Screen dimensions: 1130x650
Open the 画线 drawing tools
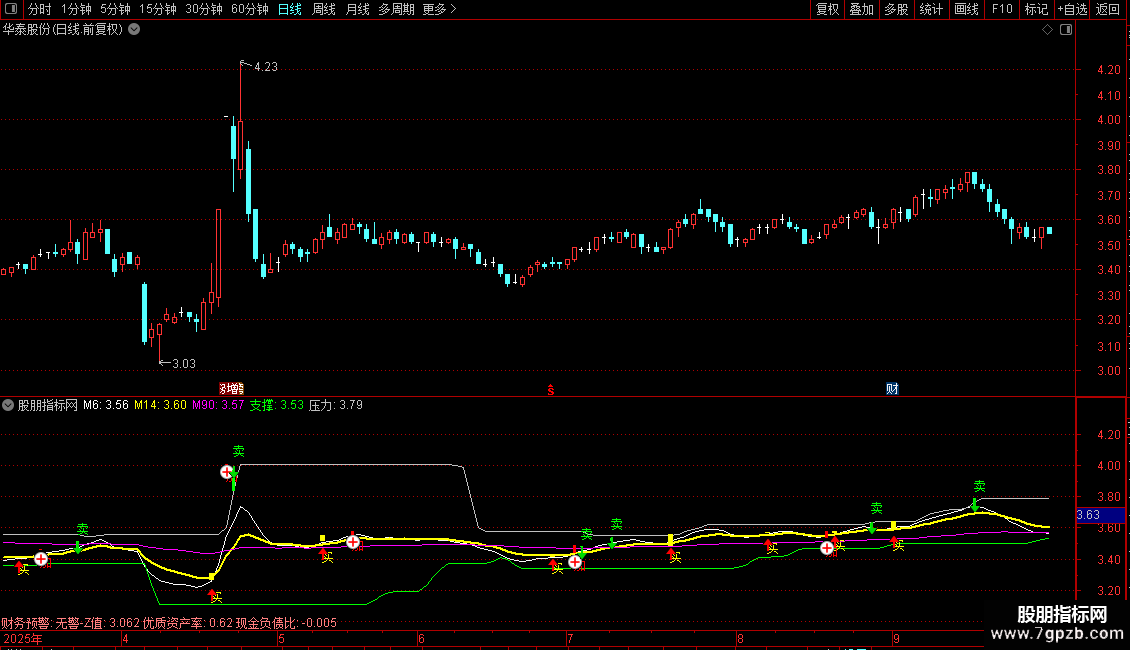click(966, 9)
